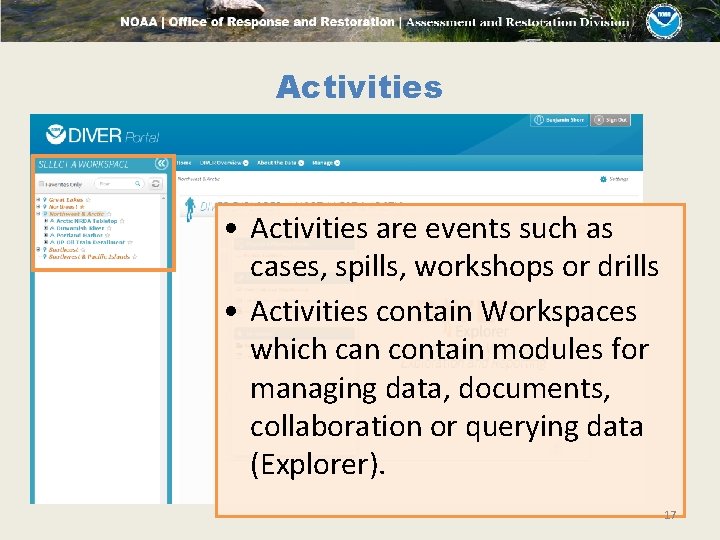This screenshot has width=720, height=540.
Task: Click the blue diver figure icon
Action: point(190,209)
